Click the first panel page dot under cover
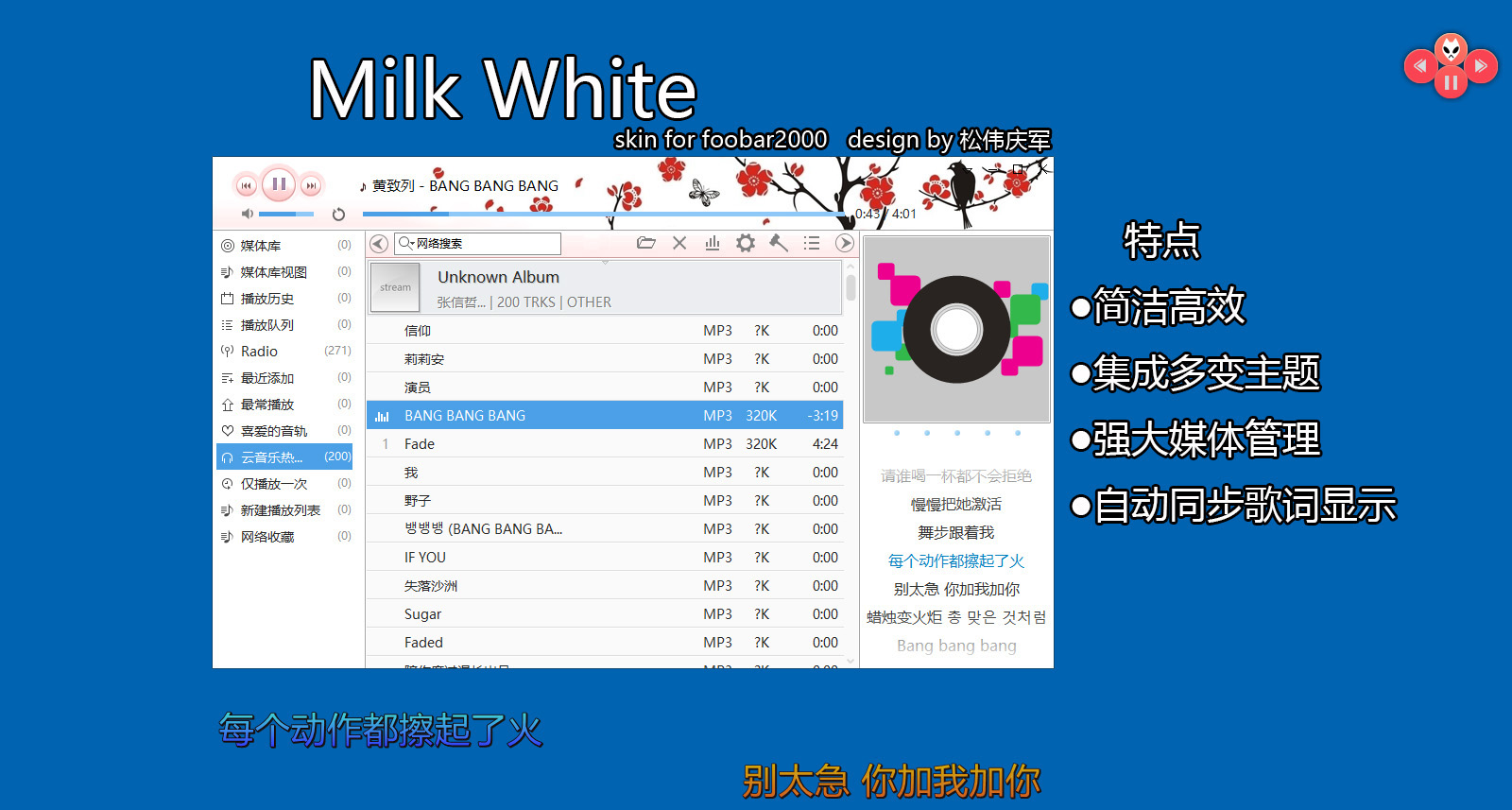 point(897,433)
